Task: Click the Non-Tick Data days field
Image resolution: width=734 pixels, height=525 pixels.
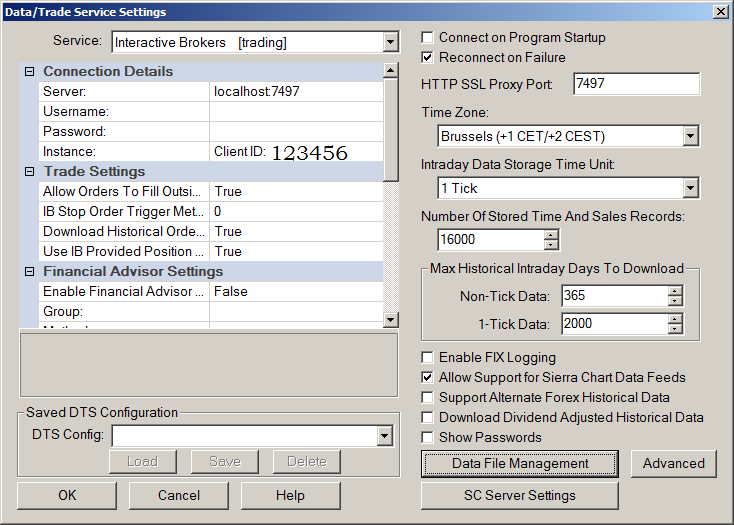Action: (x=615, y=296)
